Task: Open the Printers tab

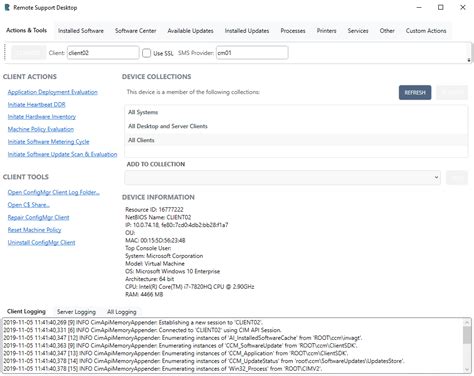Action: pos(326,31)
